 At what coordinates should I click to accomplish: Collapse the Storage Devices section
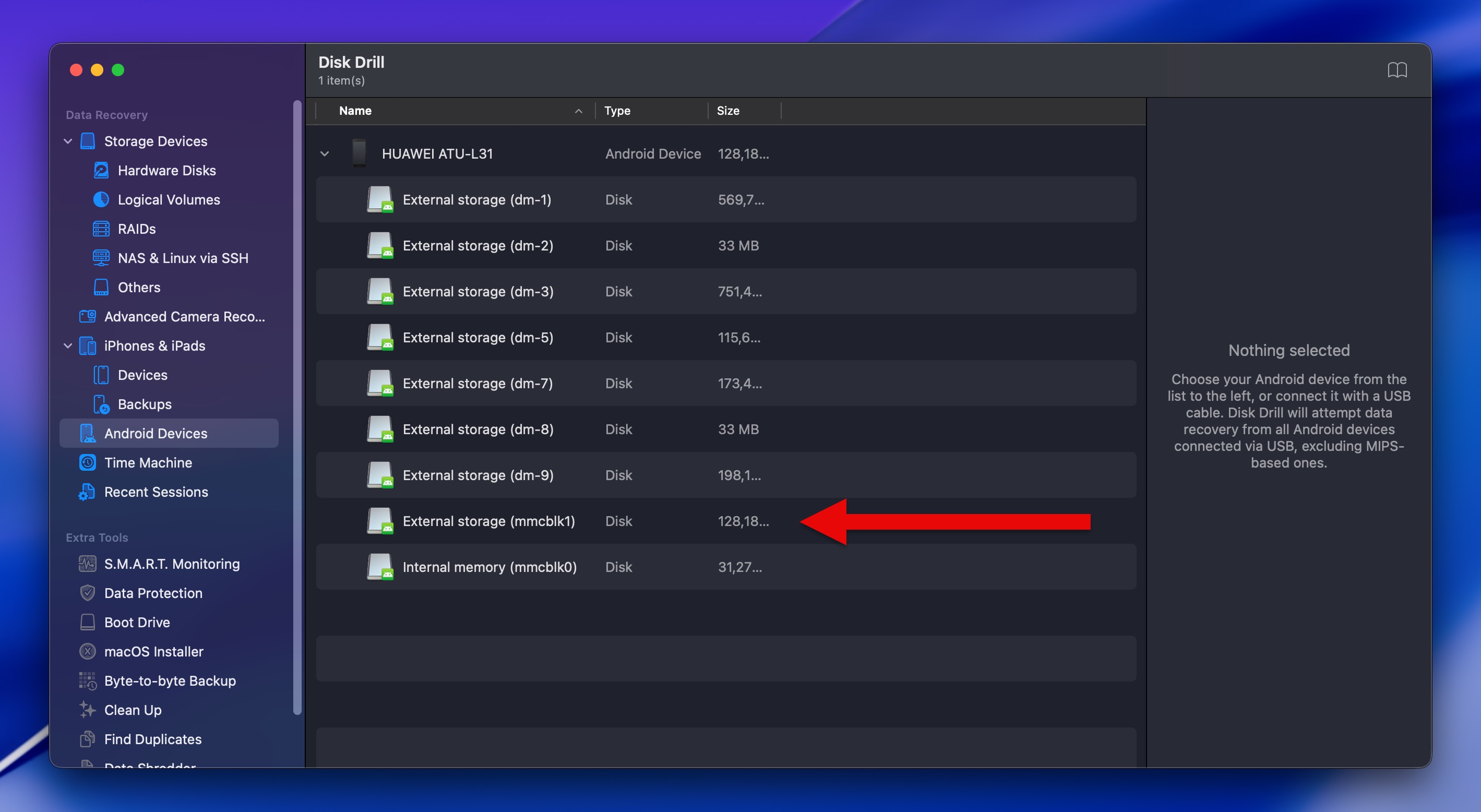[67, 141]
